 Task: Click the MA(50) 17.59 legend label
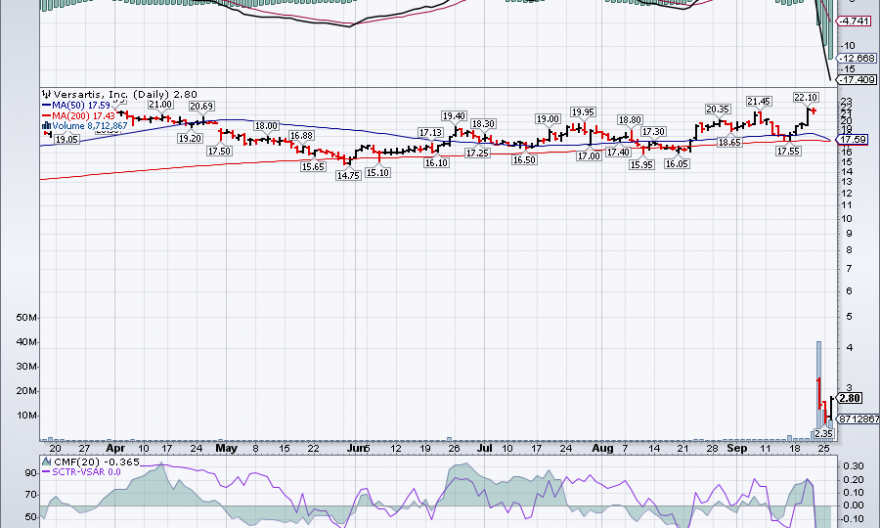pos(82,105)
